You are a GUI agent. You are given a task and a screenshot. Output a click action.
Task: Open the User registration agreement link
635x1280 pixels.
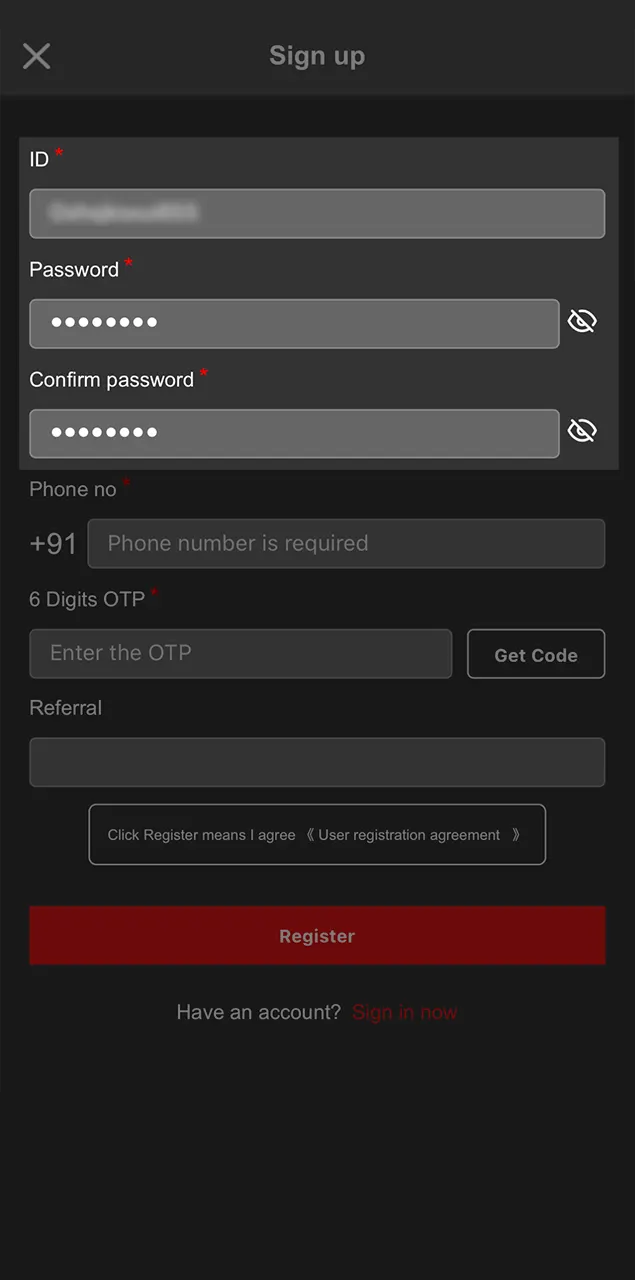point(409,835)
